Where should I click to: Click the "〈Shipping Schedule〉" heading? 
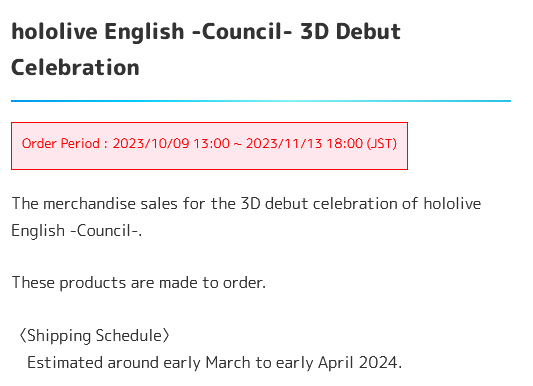(x=94, y=336)
